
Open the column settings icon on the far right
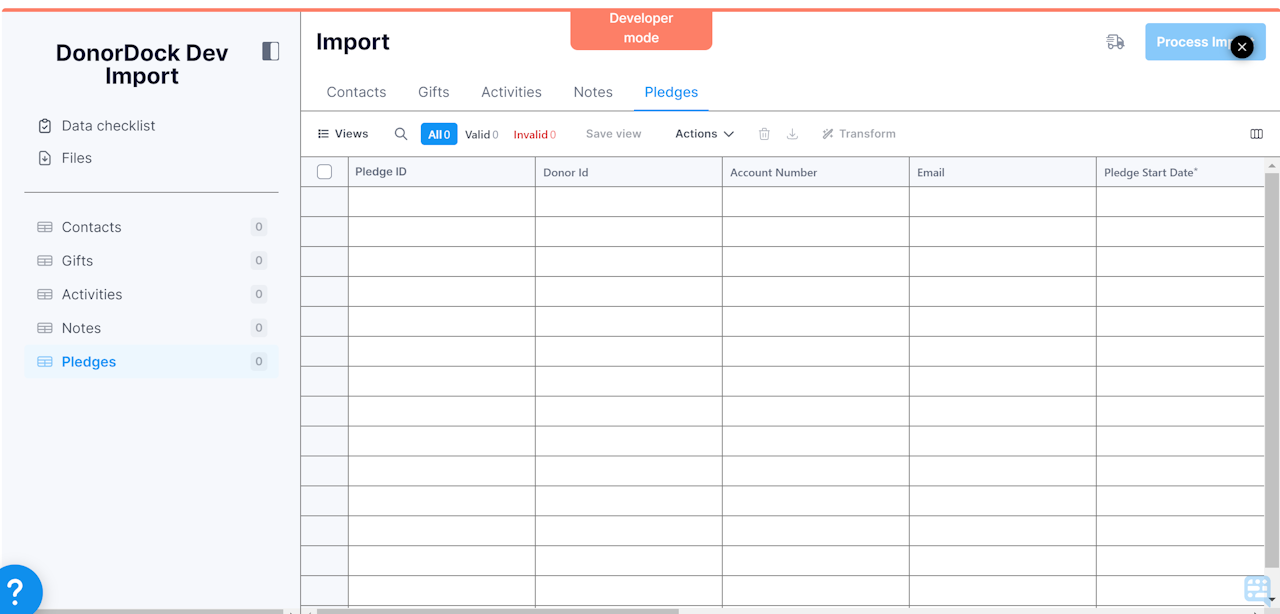1256,132
